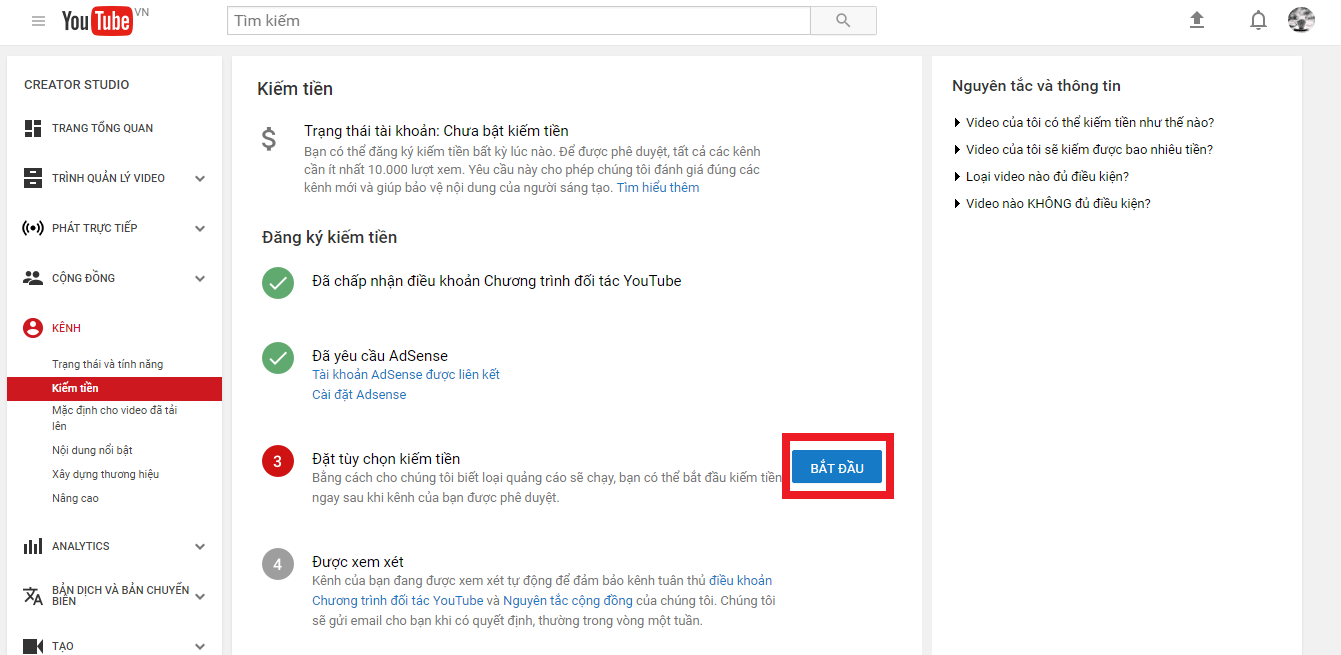Click the translation icon for Bản dịch

[x=33, y=596]
